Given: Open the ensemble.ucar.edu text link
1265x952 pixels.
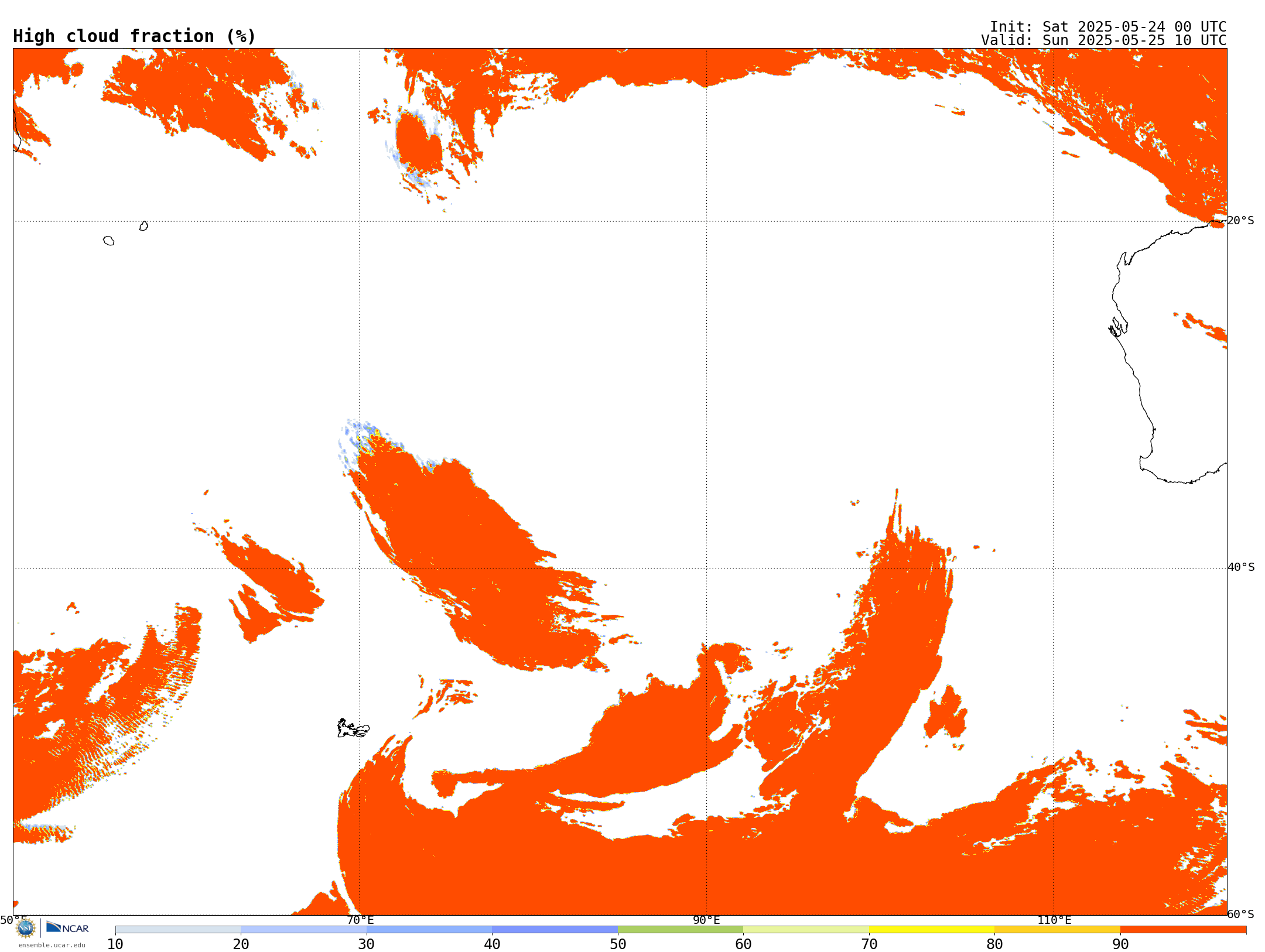Looking at the screenshot, I should 52,945.
